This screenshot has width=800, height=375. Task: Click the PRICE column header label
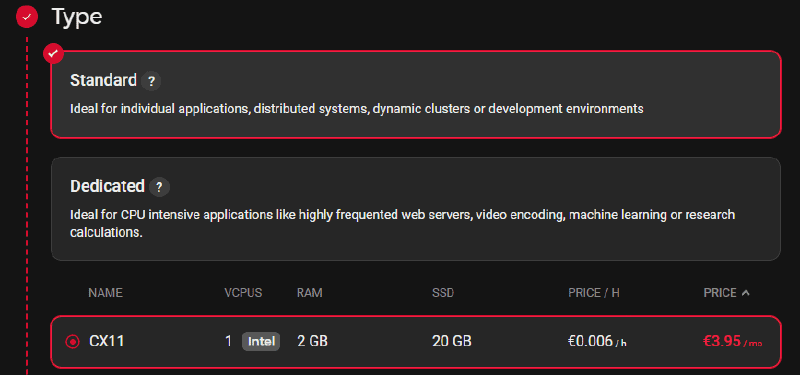(x=720, y=293)
